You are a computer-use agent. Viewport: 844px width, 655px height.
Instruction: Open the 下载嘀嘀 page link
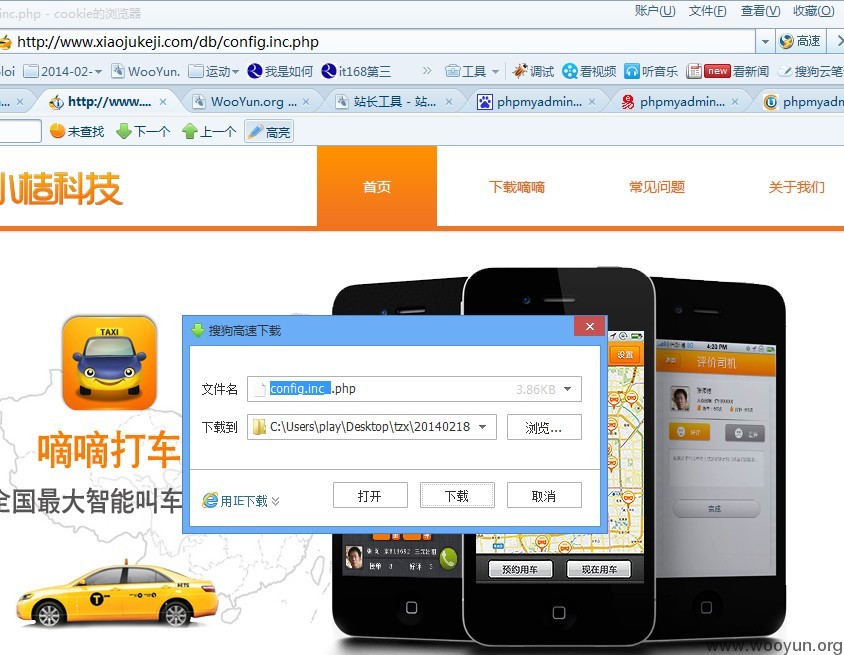[517, 187]
